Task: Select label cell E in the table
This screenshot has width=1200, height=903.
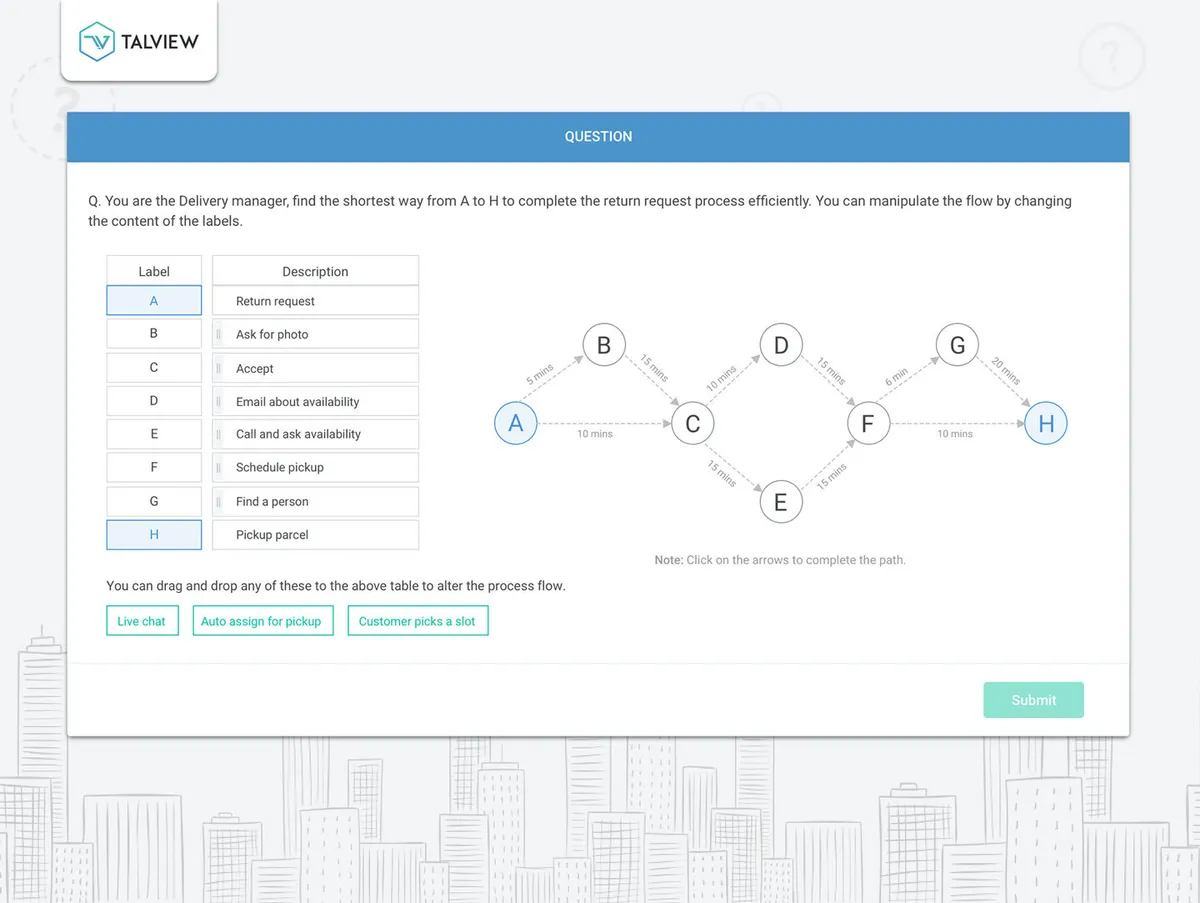Action: click(154, 434)
